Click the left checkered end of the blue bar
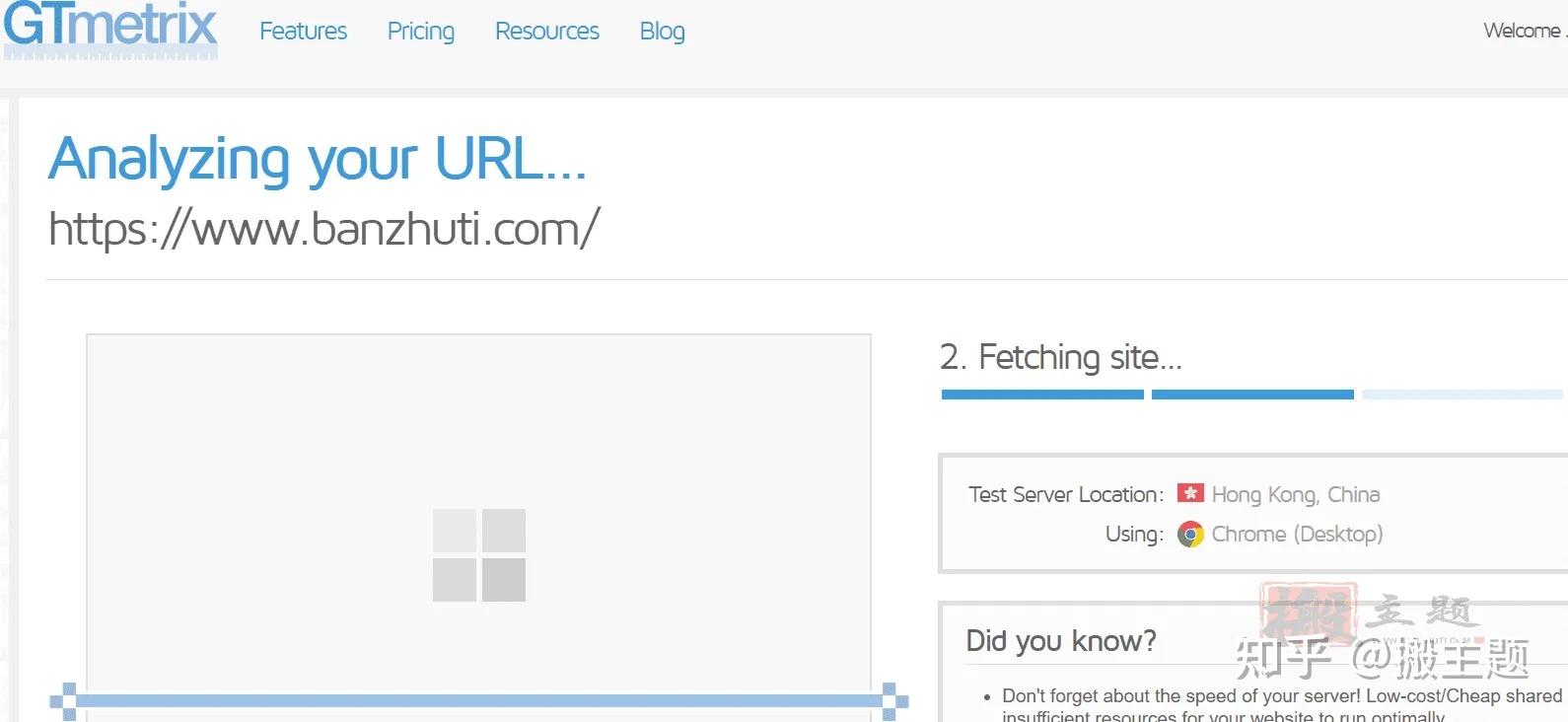This screenshot has height=722, width=1568. (x=63, y=701)
